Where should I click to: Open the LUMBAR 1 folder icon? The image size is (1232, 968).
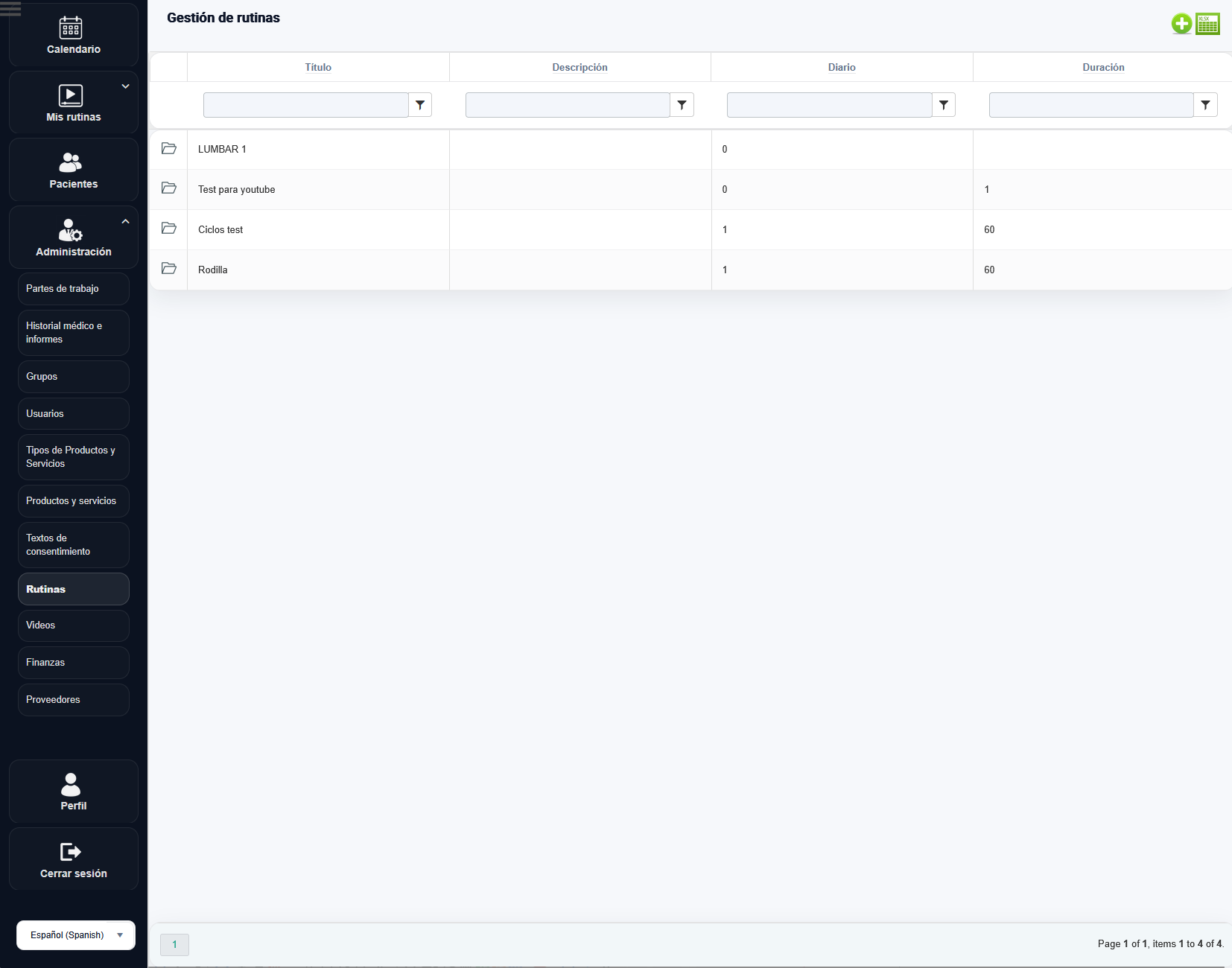click(169, 149)
